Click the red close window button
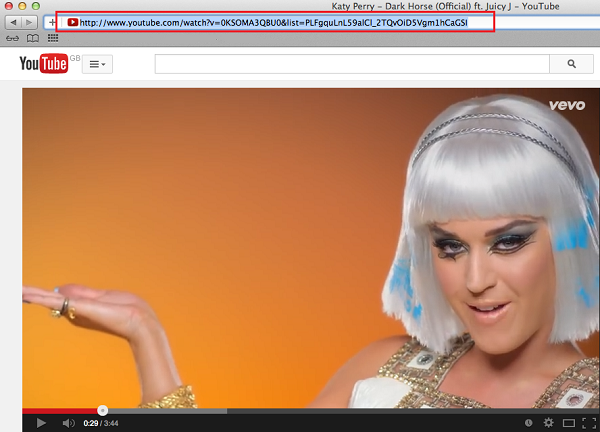600x432 pixels. click(x=8, y=6)
